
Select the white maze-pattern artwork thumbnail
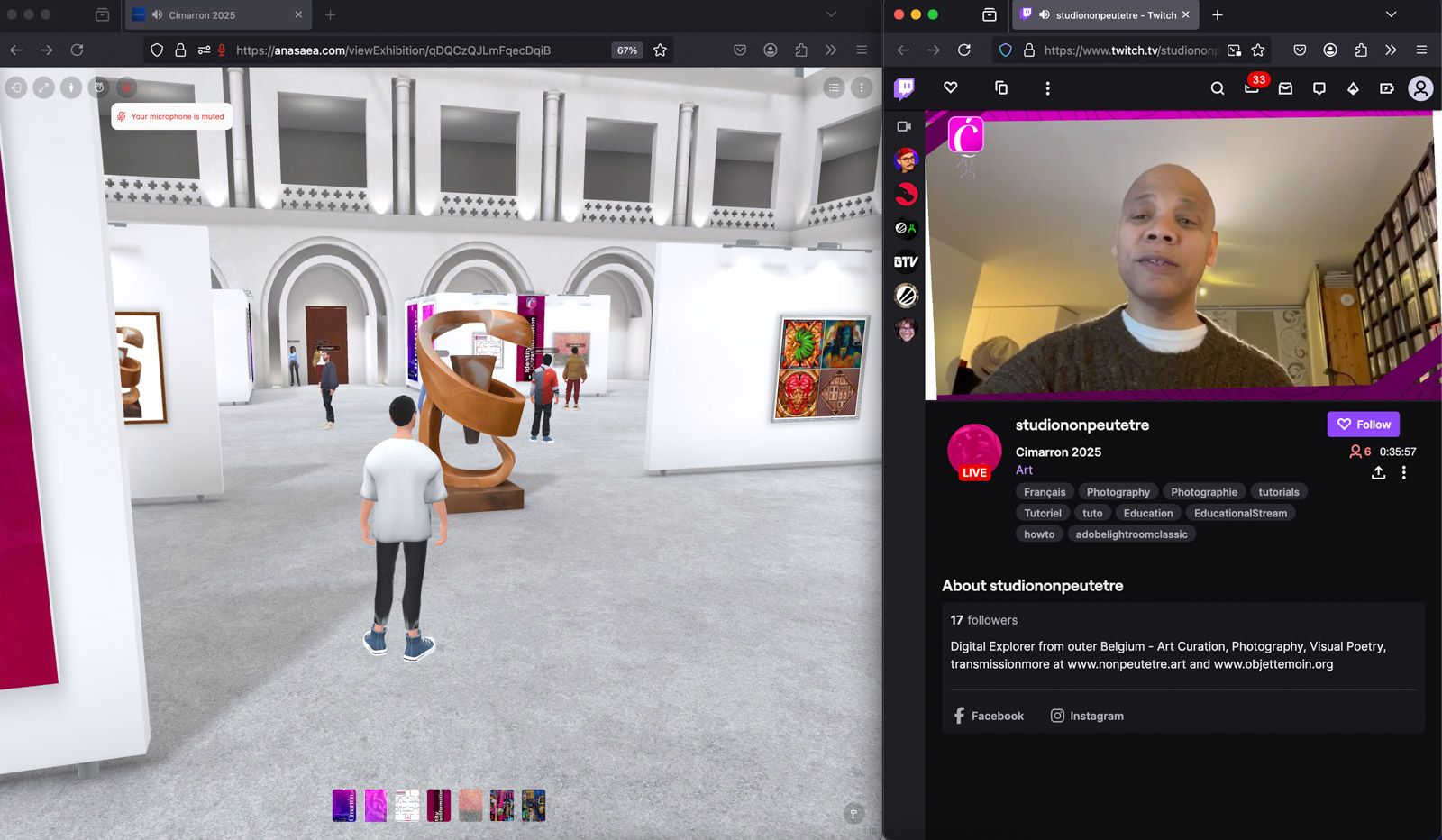[x=407, y=805]
